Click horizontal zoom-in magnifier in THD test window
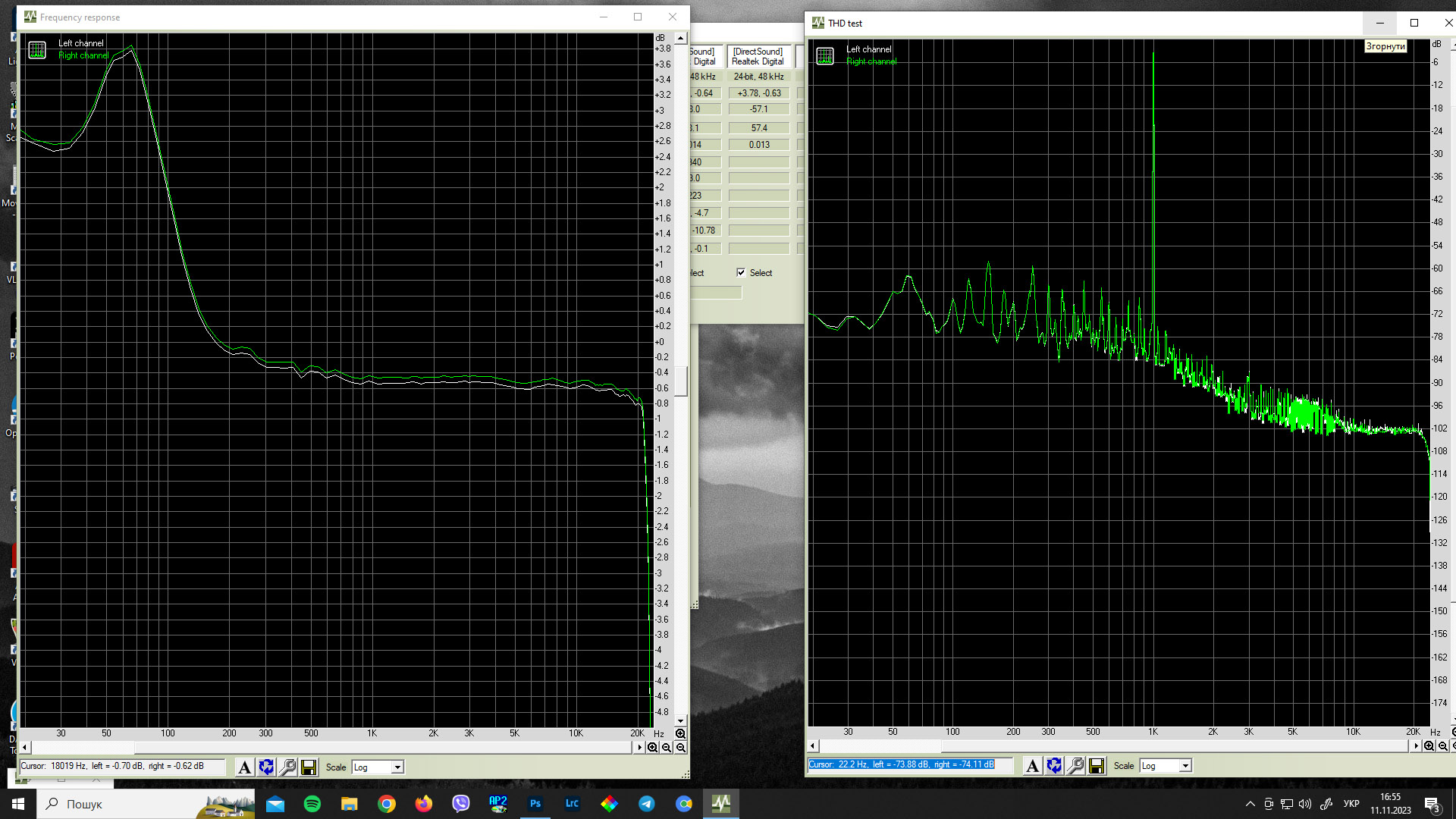The image size is (1456, 819). coord(1429,746)
